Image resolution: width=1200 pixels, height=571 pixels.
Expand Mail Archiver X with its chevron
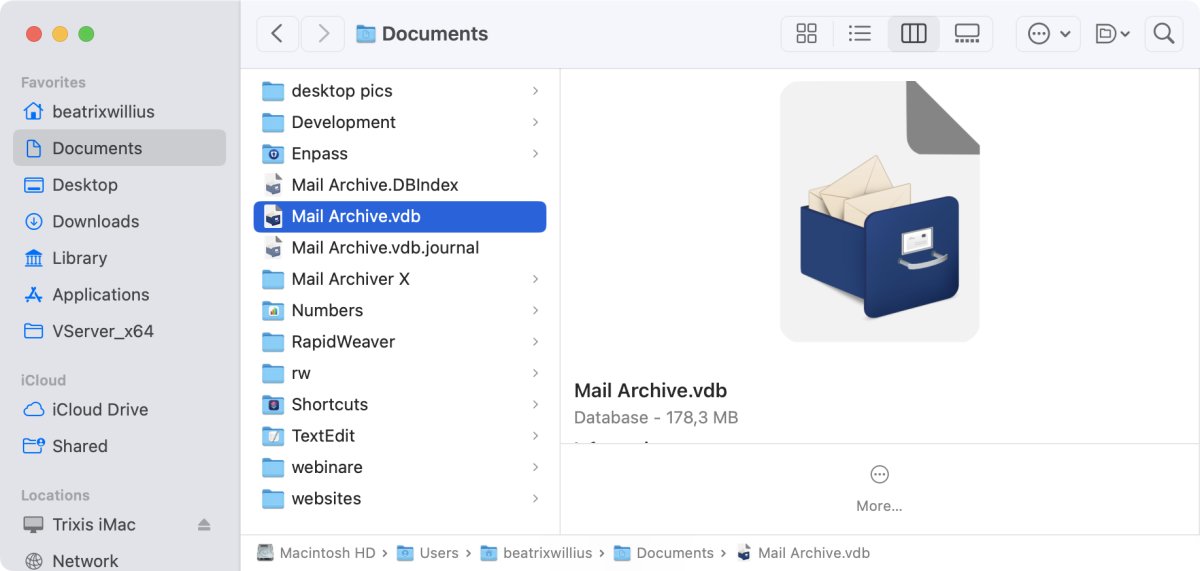point(536,279)
